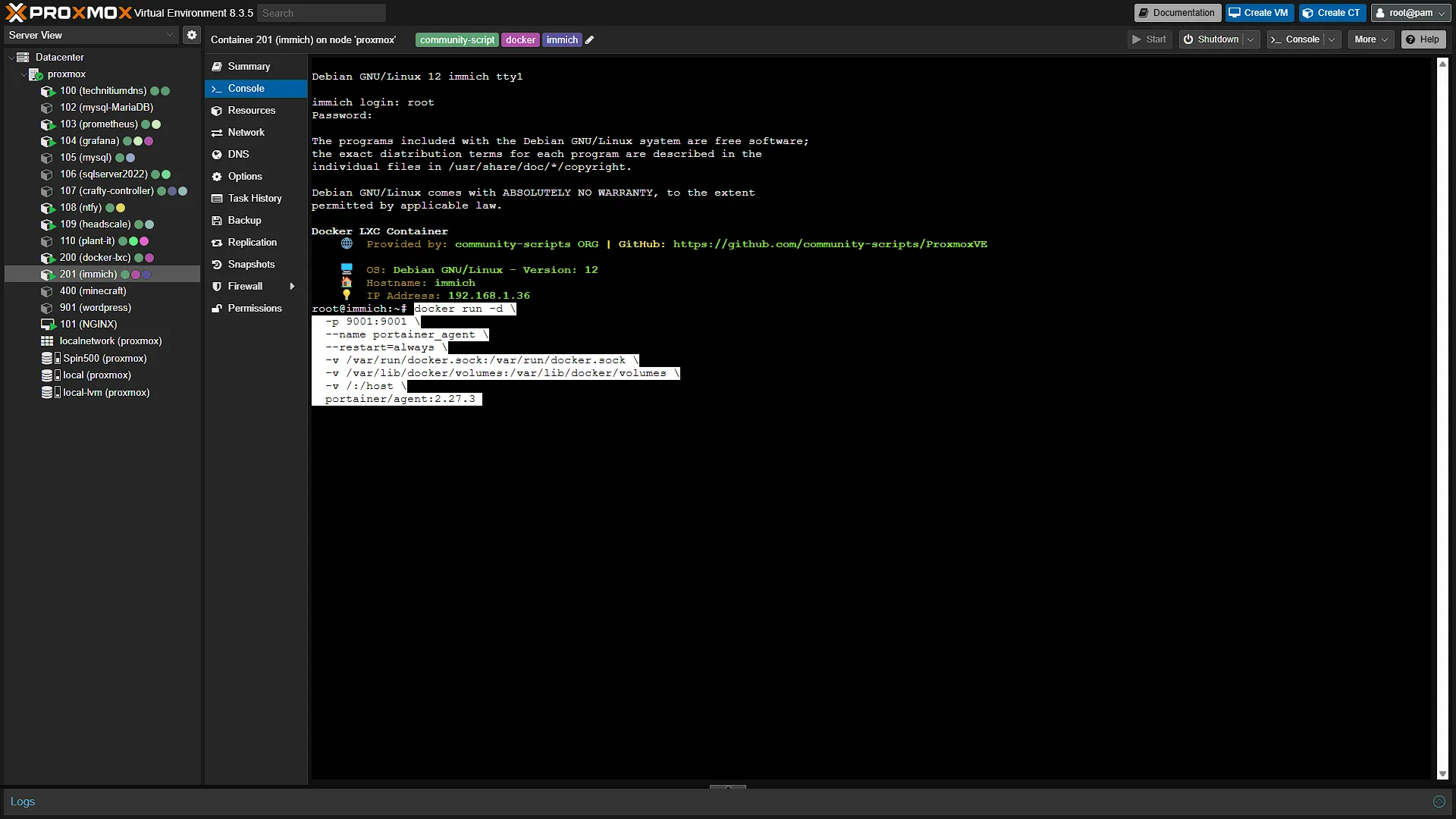Screen dimensions: 1456x819
Task: Expand the Firewall submenu arrow
Action: coord(292,286)
